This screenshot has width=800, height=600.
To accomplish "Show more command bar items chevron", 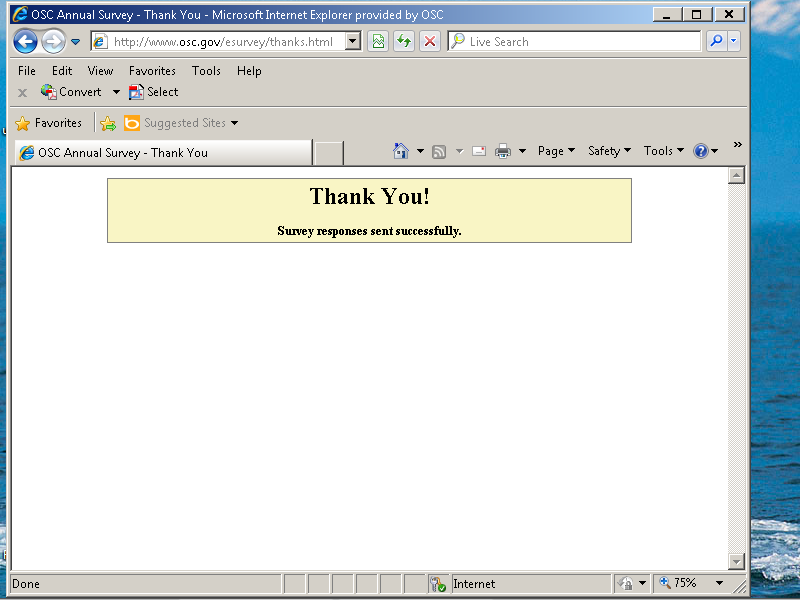I will click(x=737, y=145).
